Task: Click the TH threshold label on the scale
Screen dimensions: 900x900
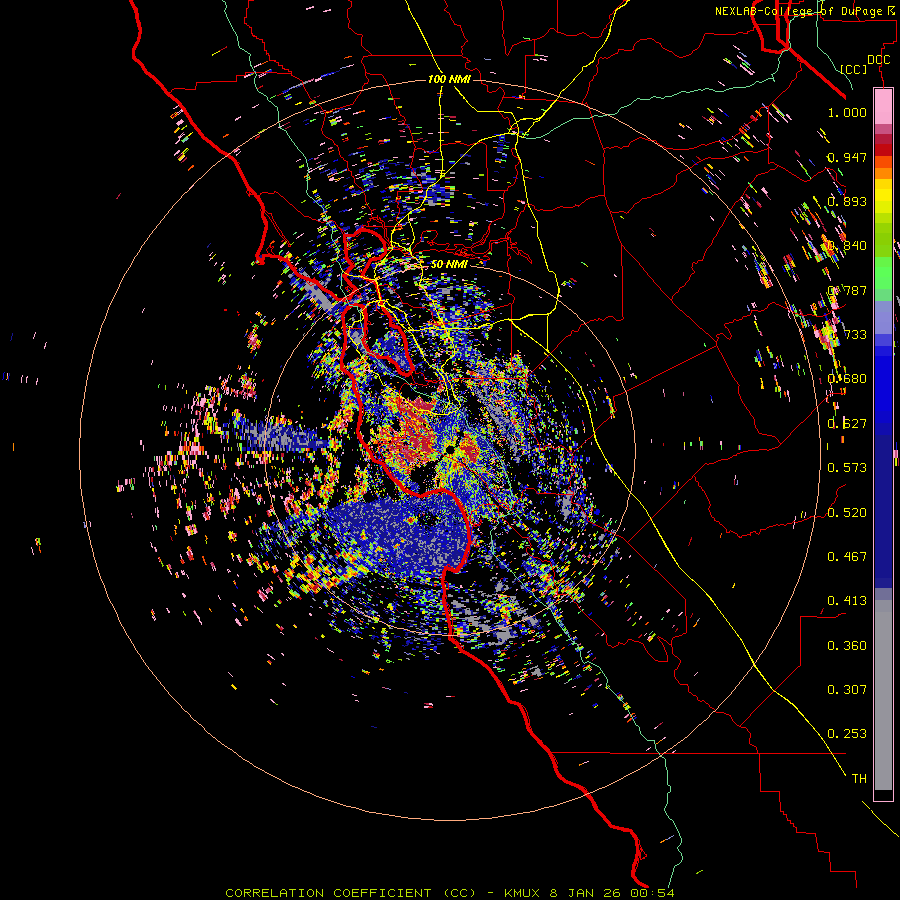Action: pos(859,778)
